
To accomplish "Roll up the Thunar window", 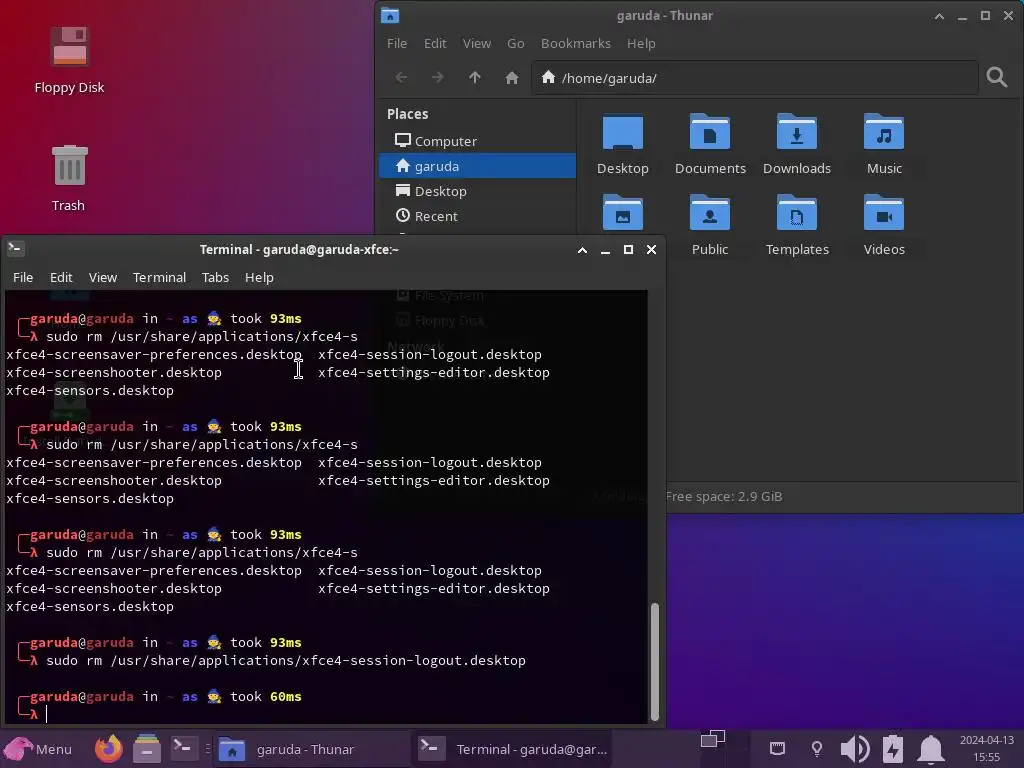I will 939,16.
